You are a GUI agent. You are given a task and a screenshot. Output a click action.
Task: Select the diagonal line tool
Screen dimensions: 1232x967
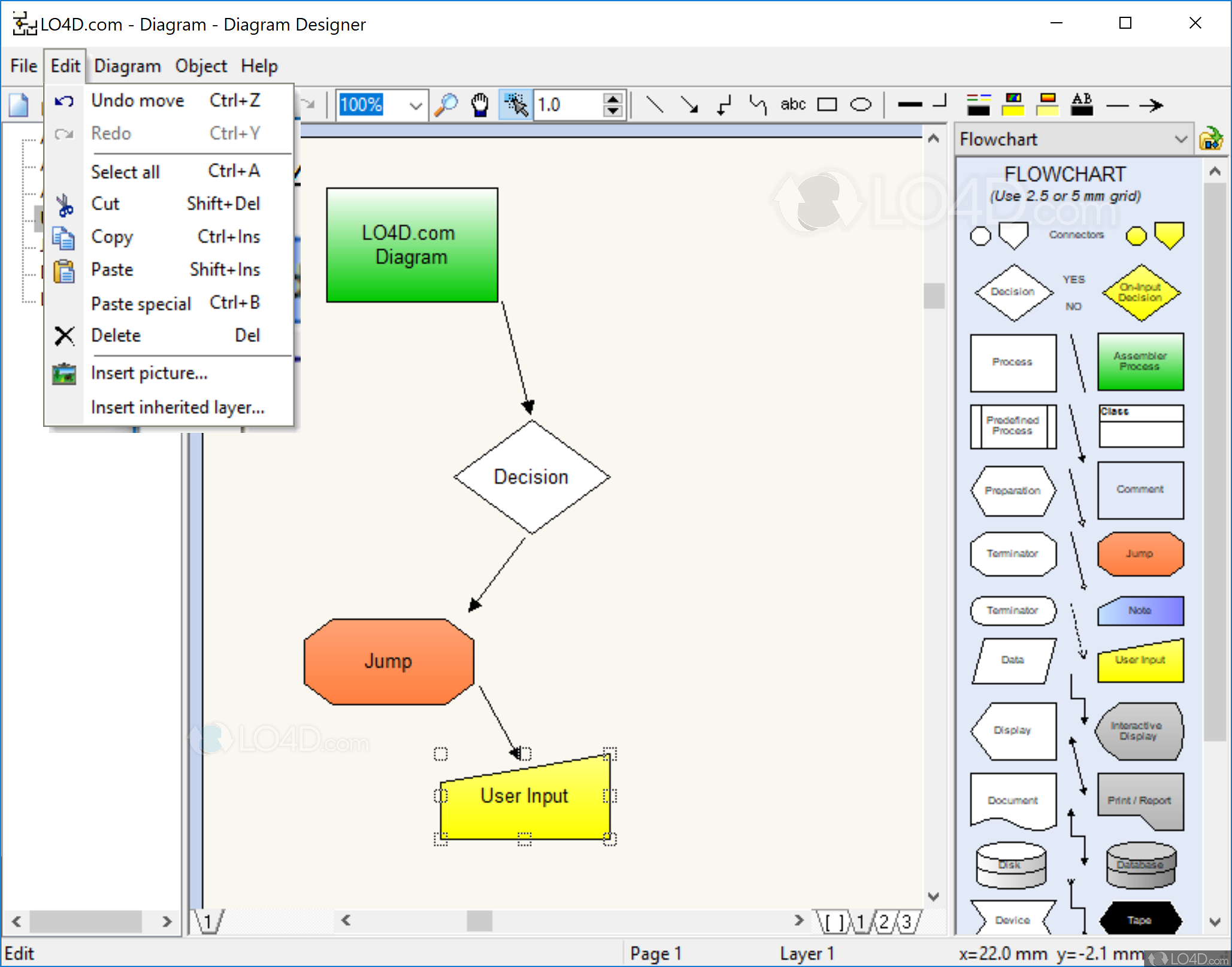655,105
